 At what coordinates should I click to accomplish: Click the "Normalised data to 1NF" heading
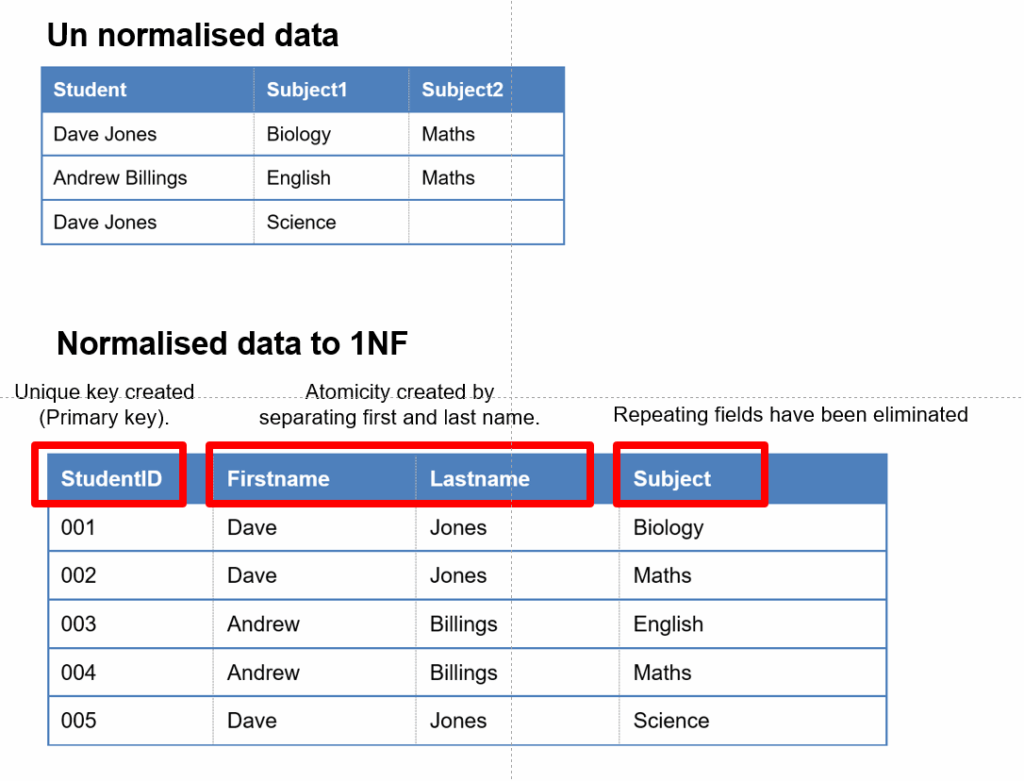[232, 344]
